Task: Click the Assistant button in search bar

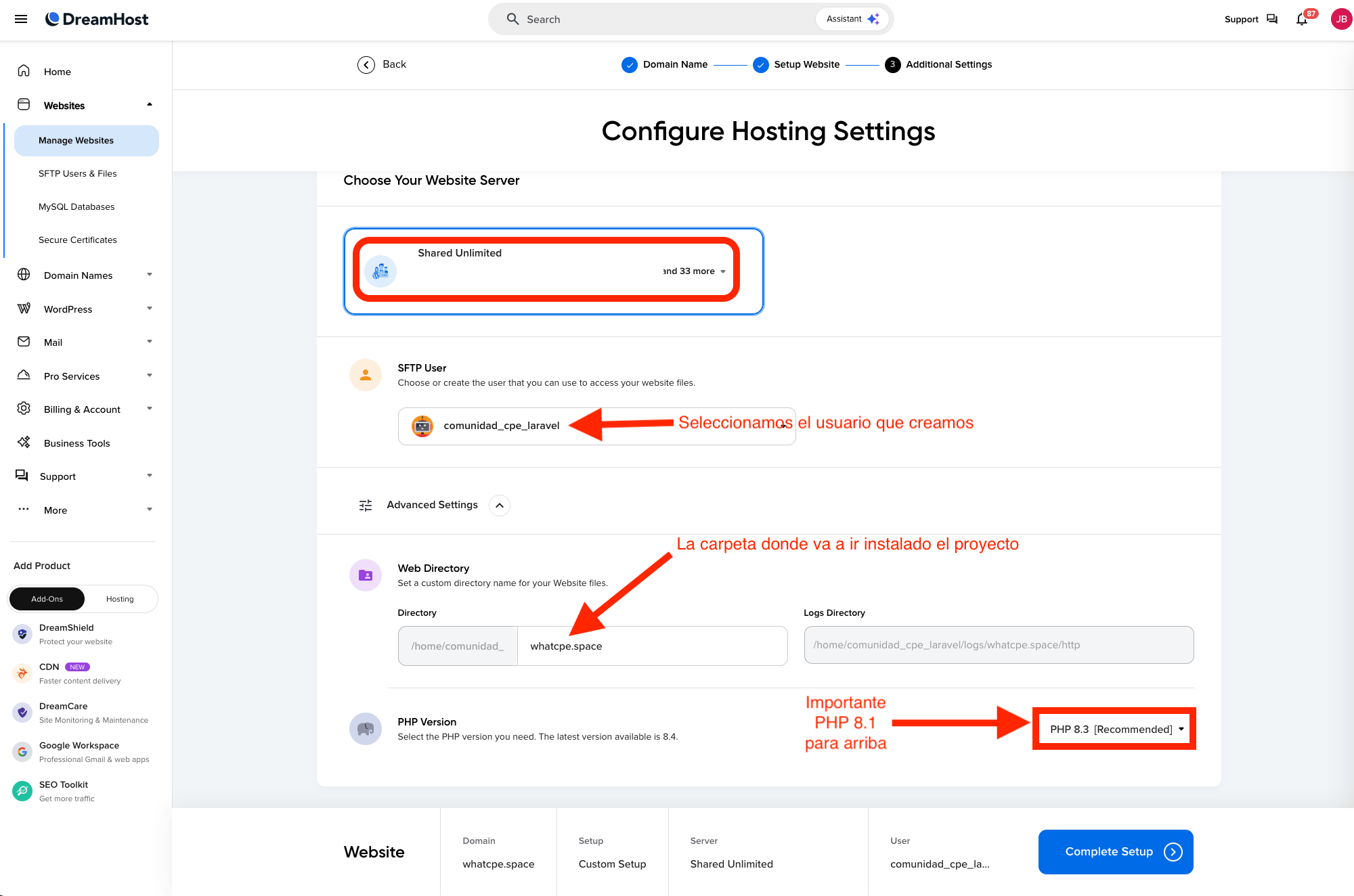Action: tap(852, 19)
